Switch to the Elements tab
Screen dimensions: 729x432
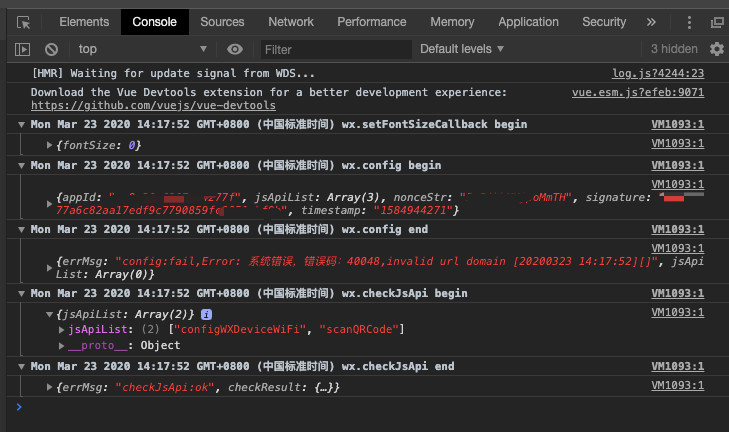coord(84,22)
